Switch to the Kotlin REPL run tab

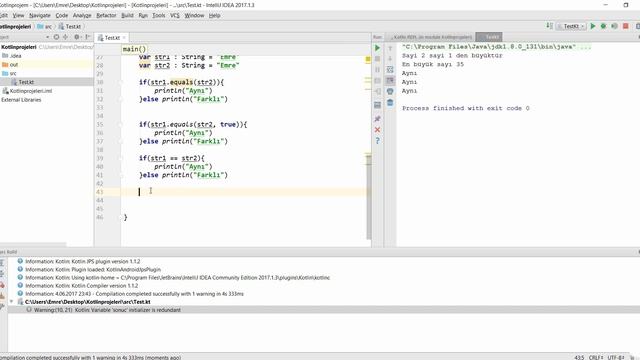[x=431, y=37]
